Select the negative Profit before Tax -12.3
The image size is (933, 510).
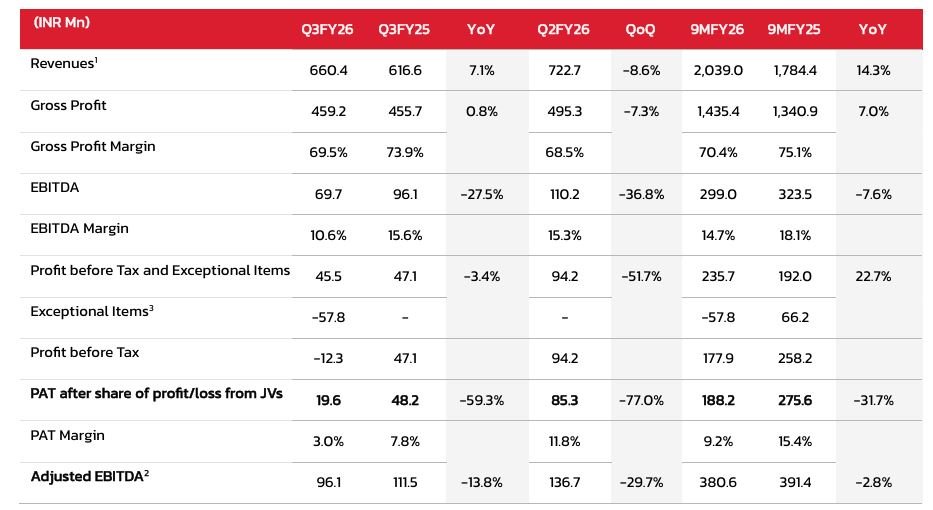(327, 359)
